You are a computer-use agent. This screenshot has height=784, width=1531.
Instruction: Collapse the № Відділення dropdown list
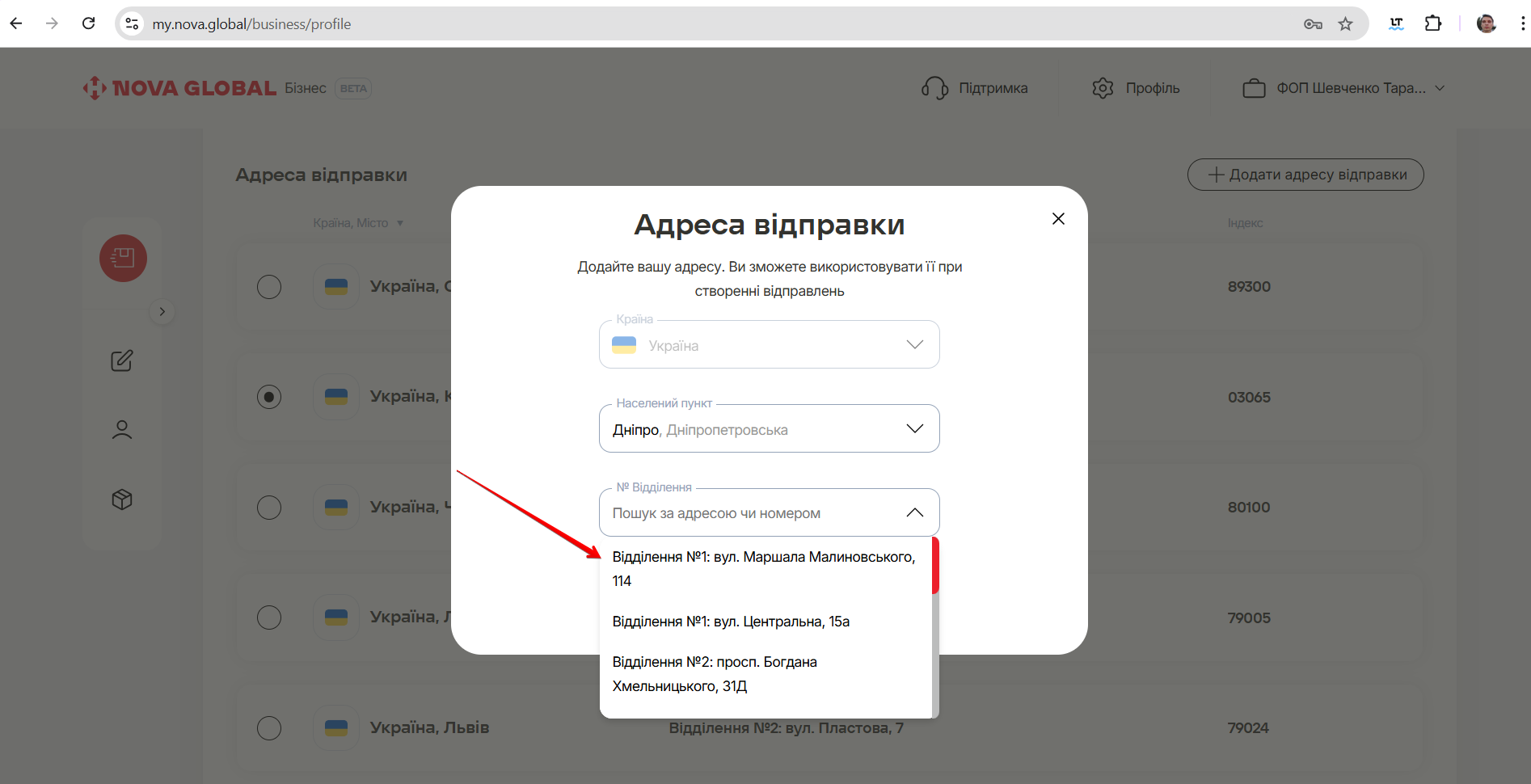click(x=914, y=512)
